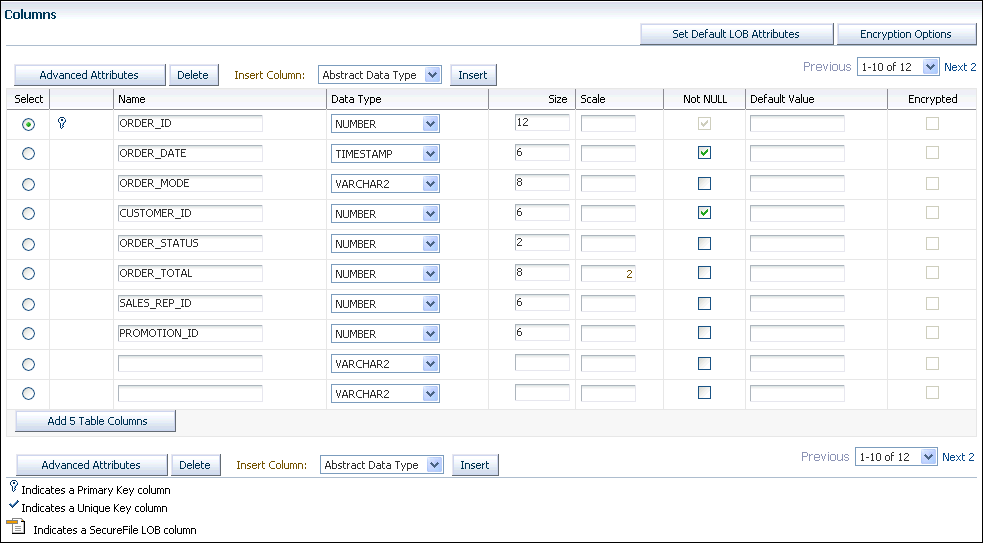This screenshot has height=543, width=983.
Task: Click the Add 5 Table Columns button
Action: pyautogui.click(x=96, y=421)
